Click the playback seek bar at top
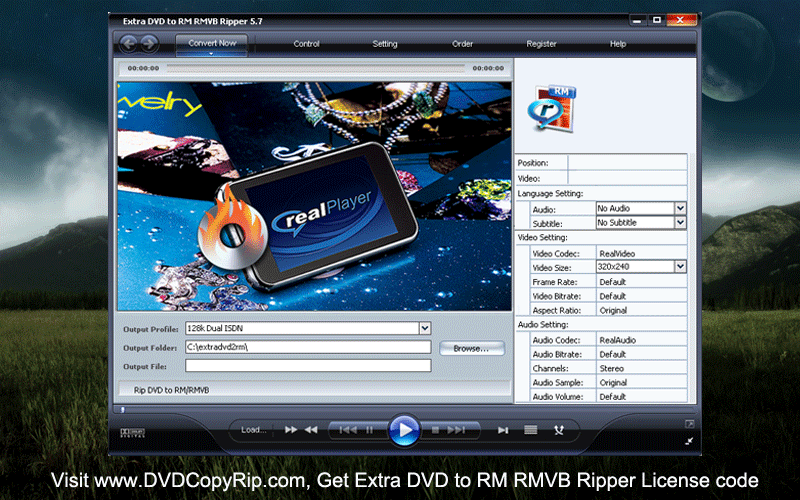Viewport: 800px width, 500px height. 315,68
